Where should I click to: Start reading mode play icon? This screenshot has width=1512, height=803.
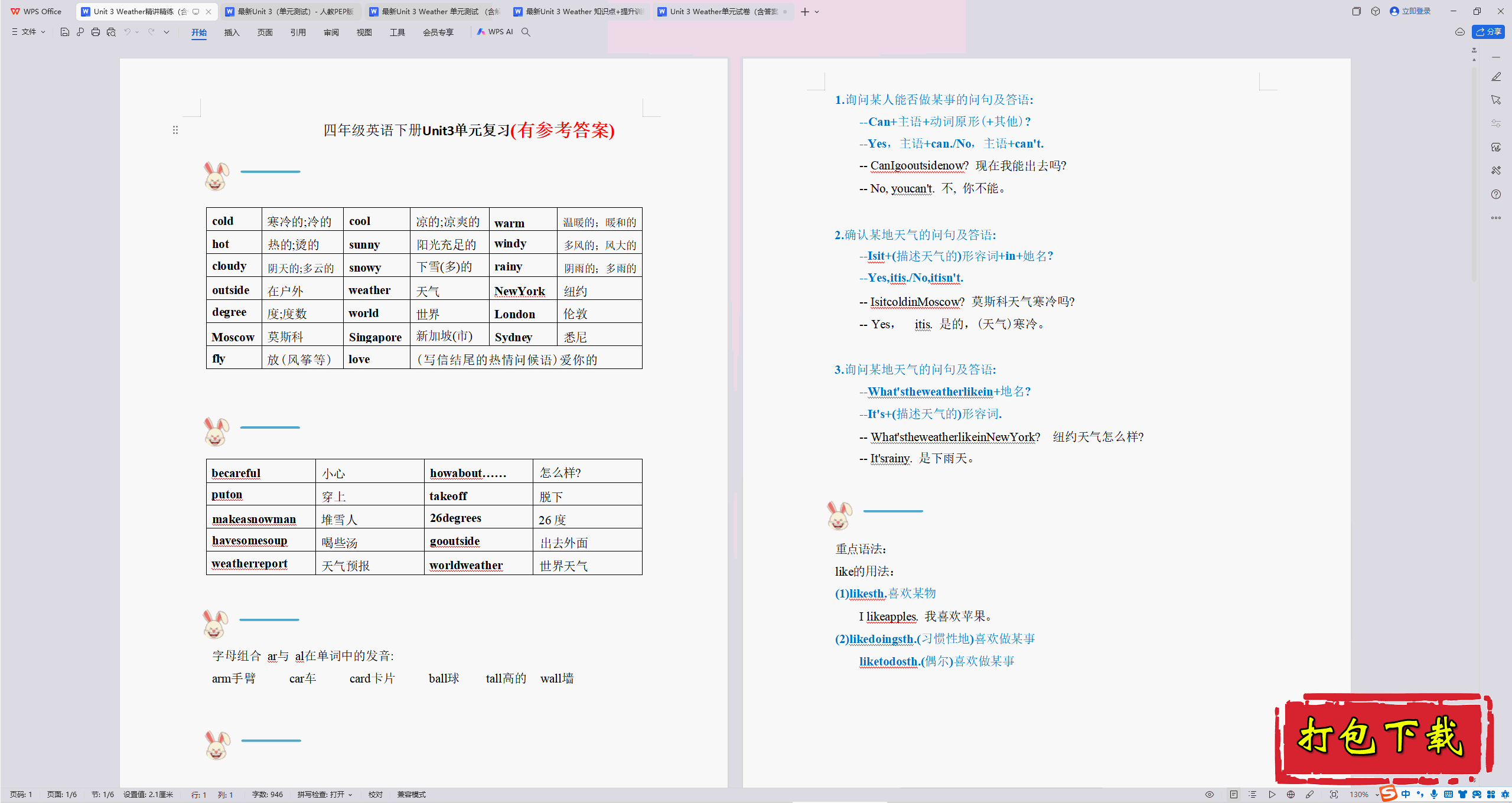tap(1272, 795)
